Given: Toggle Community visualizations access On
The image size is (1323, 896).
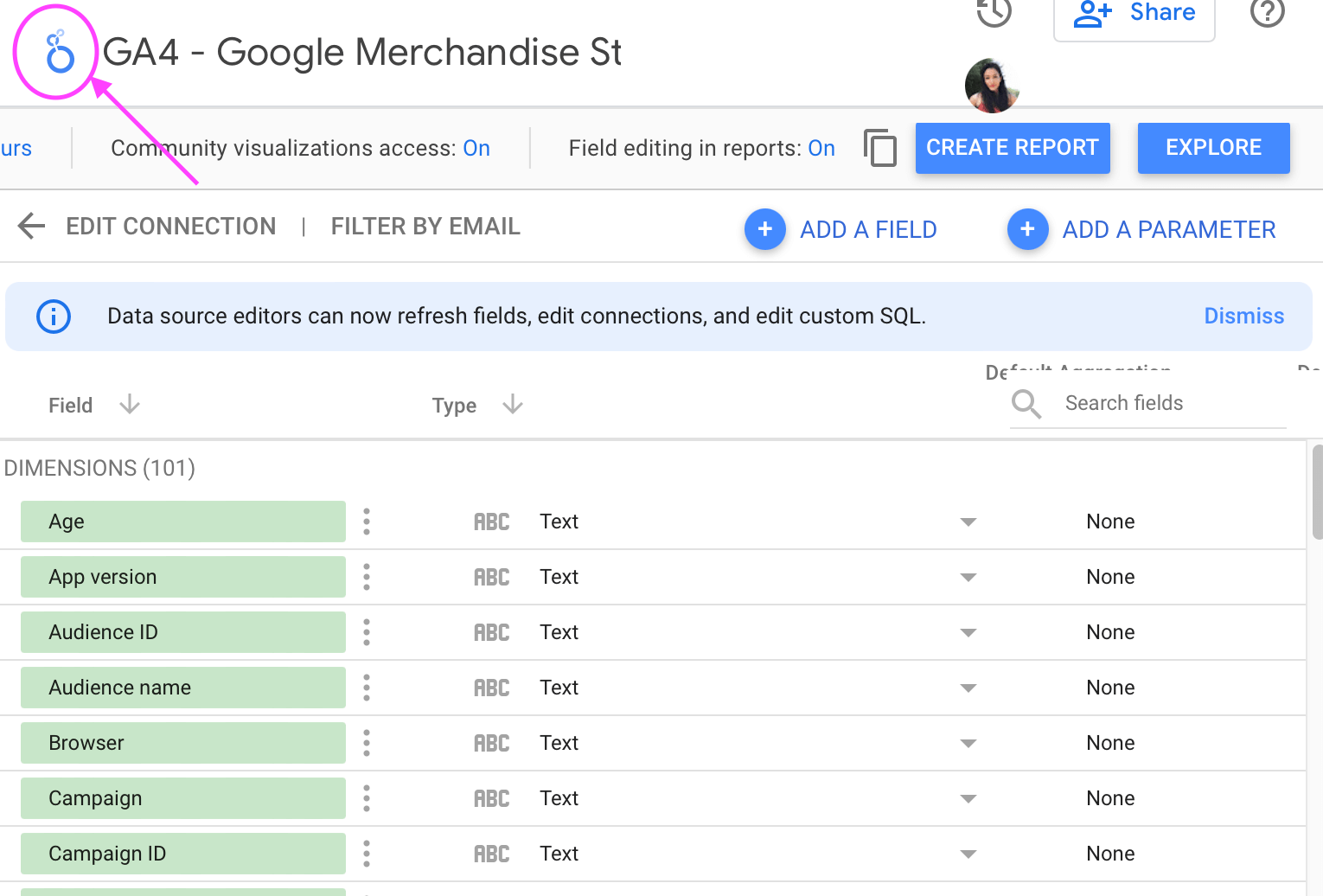Looking at the screenshot, I should 476,149.
